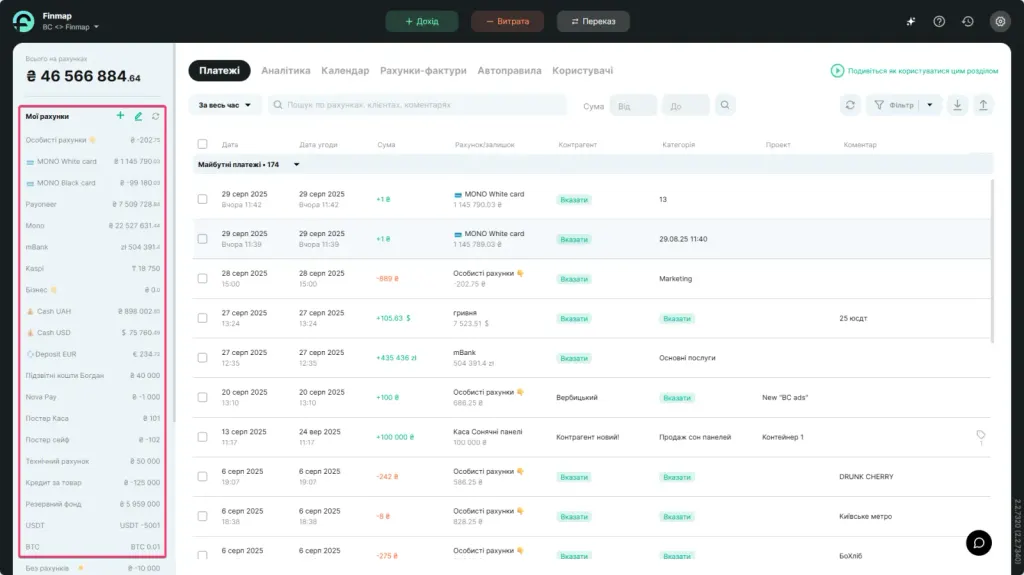Check the 28 серп 2025 Marketing row checkbox

[202, 278]
